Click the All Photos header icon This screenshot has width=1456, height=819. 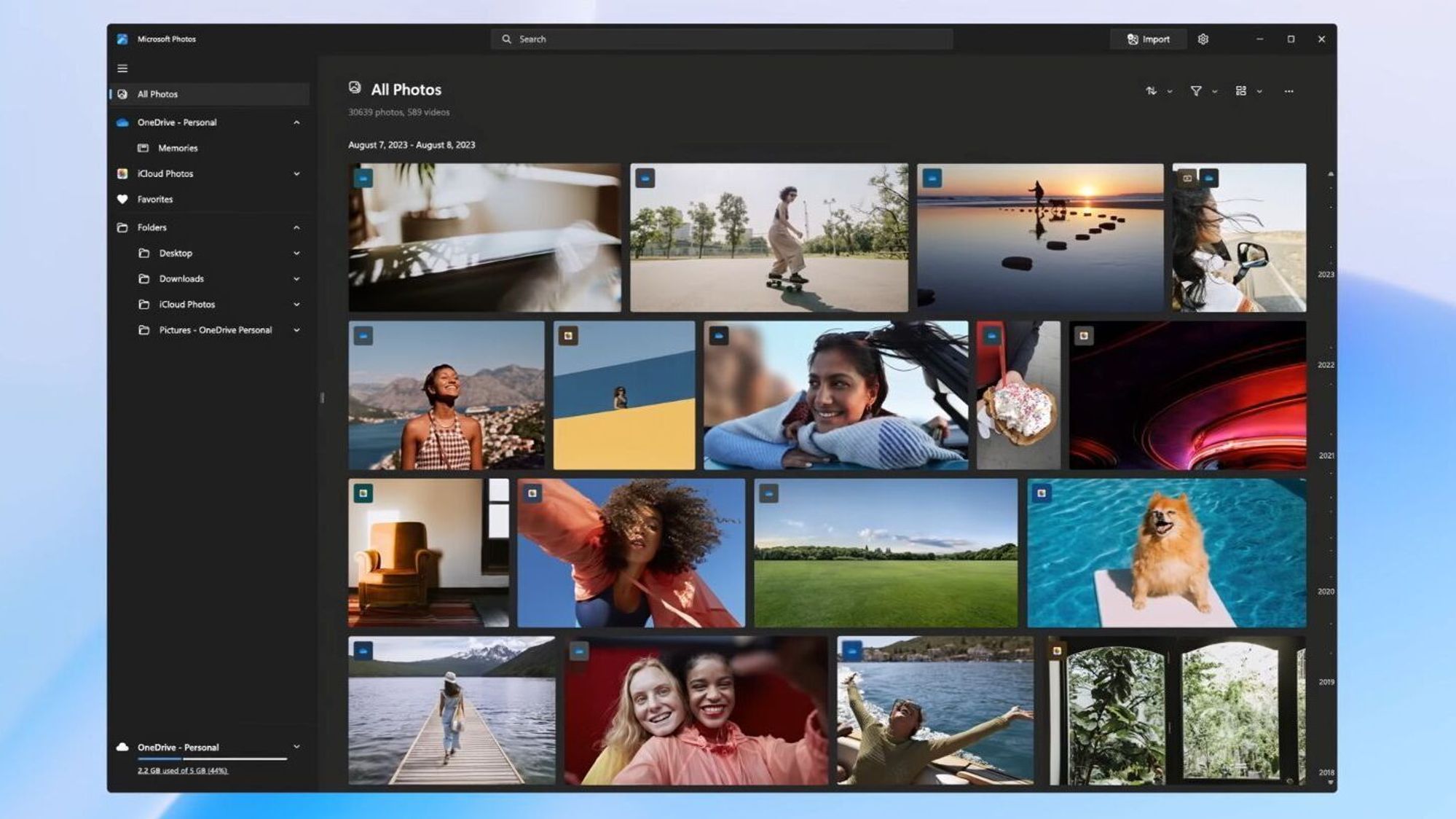point(355,88)
